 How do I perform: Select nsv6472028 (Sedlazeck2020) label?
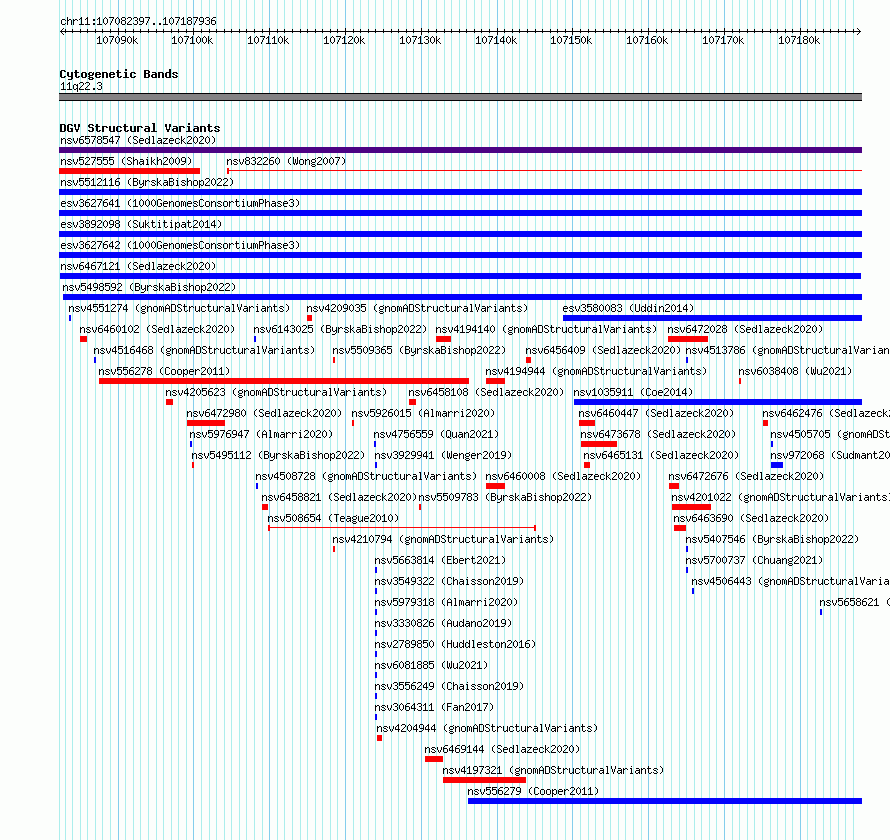(x=745, y=329)
